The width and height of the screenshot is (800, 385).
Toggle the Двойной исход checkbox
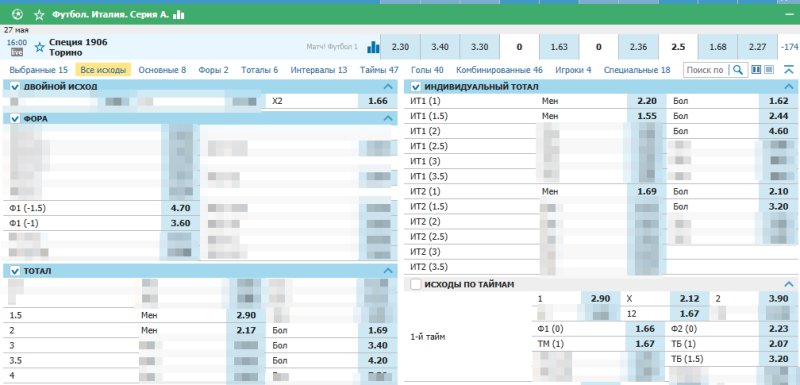pos(15,87)
